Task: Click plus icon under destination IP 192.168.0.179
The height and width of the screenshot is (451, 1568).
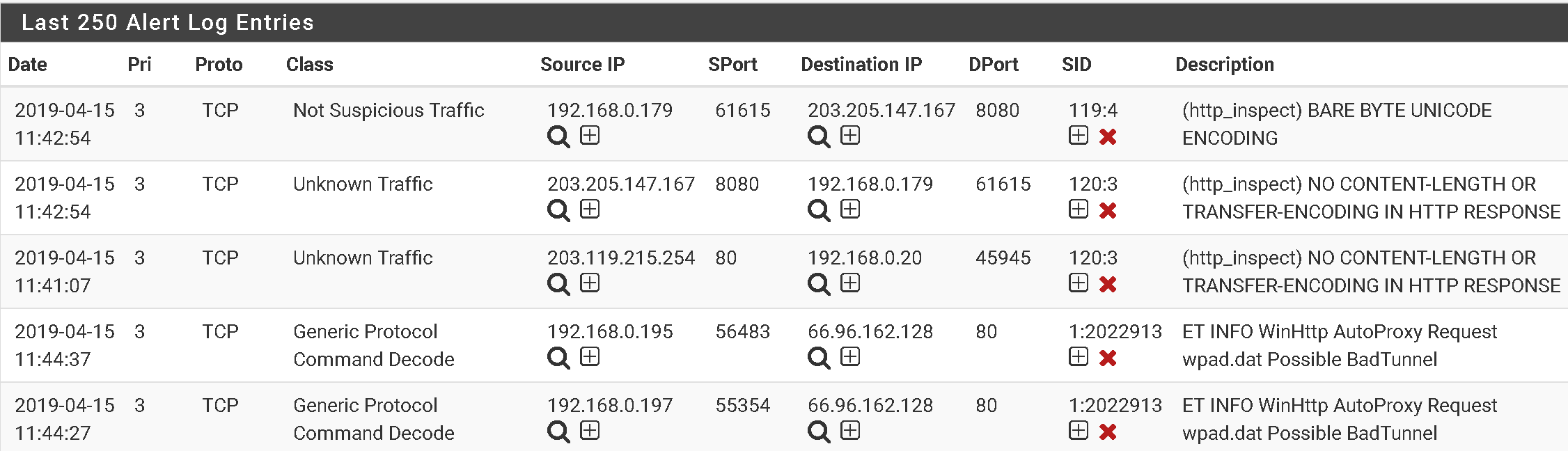Action: (x=850, y=209)
